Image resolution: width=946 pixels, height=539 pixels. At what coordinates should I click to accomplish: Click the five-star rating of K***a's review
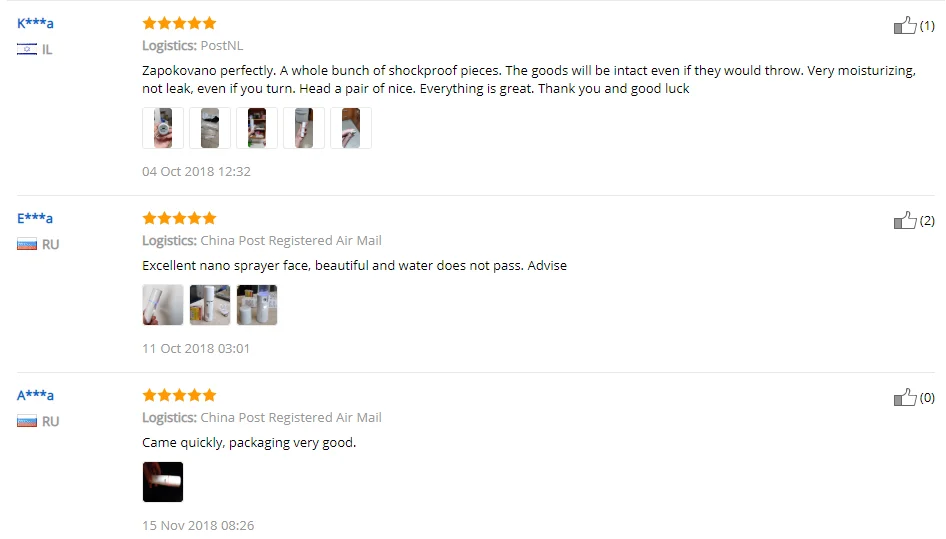click(x=179, y=24)
